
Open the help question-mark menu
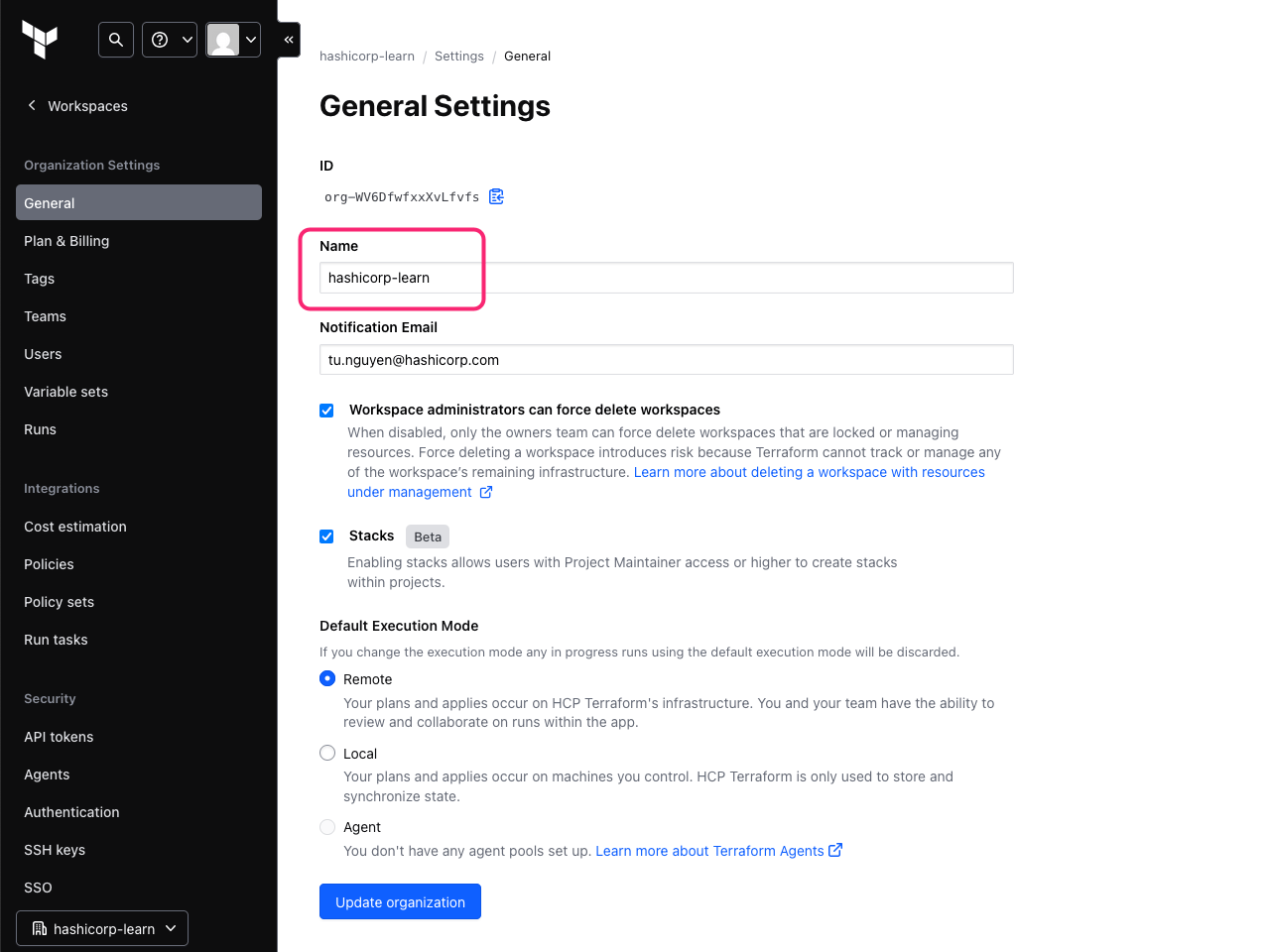click(x=170, y=40)
